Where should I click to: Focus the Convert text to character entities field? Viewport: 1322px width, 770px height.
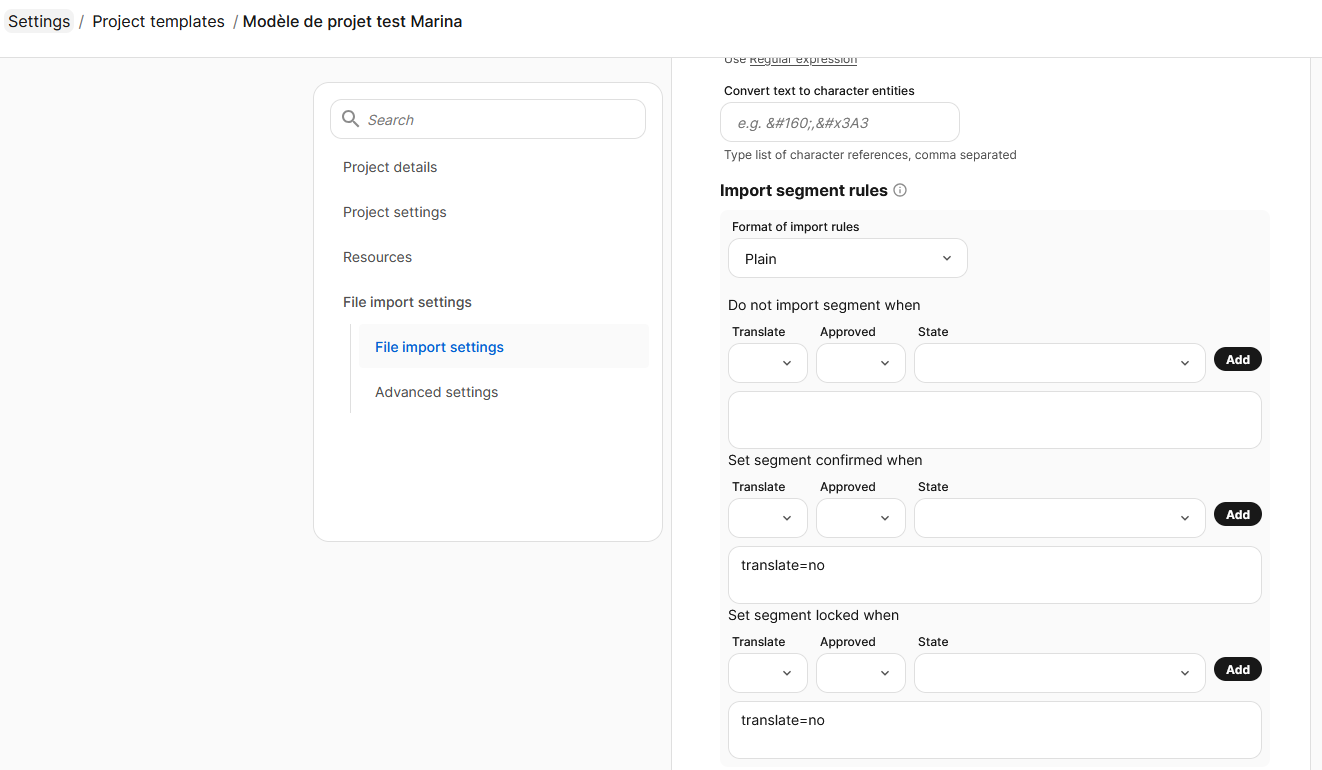[840, 122]
